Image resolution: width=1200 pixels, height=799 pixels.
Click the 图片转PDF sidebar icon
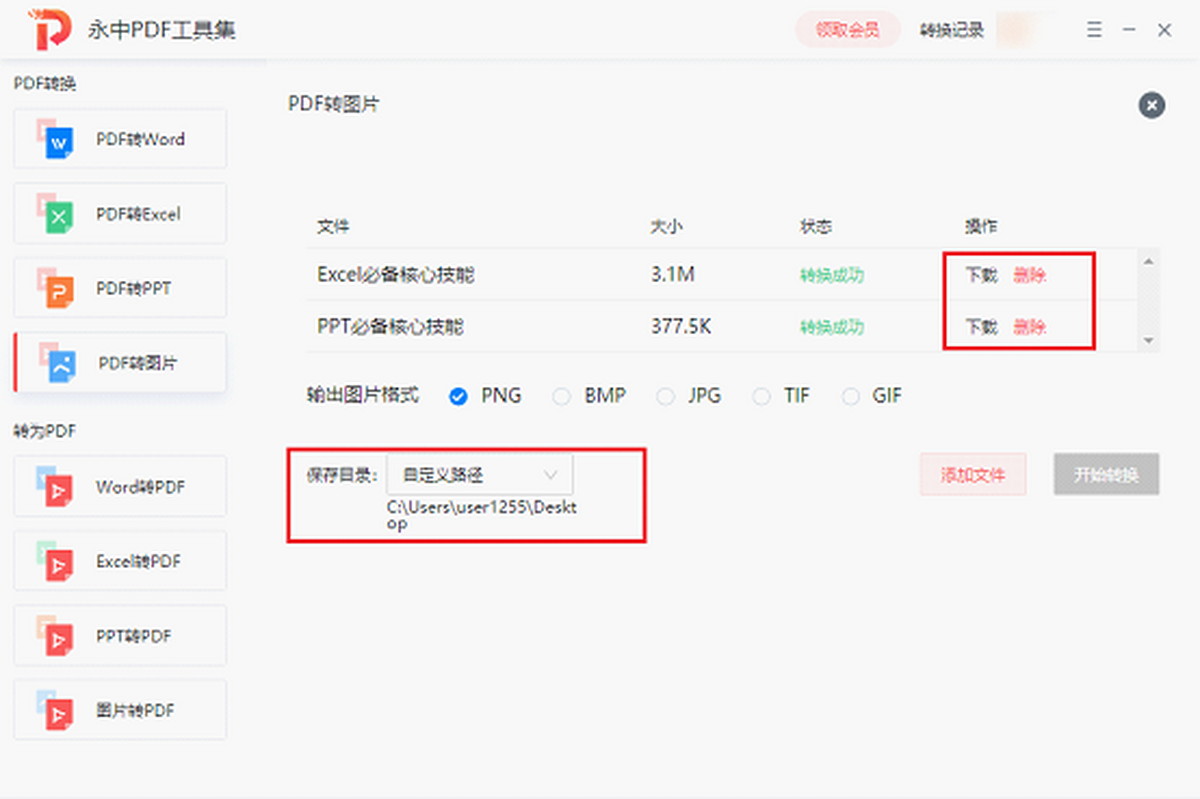56,710
